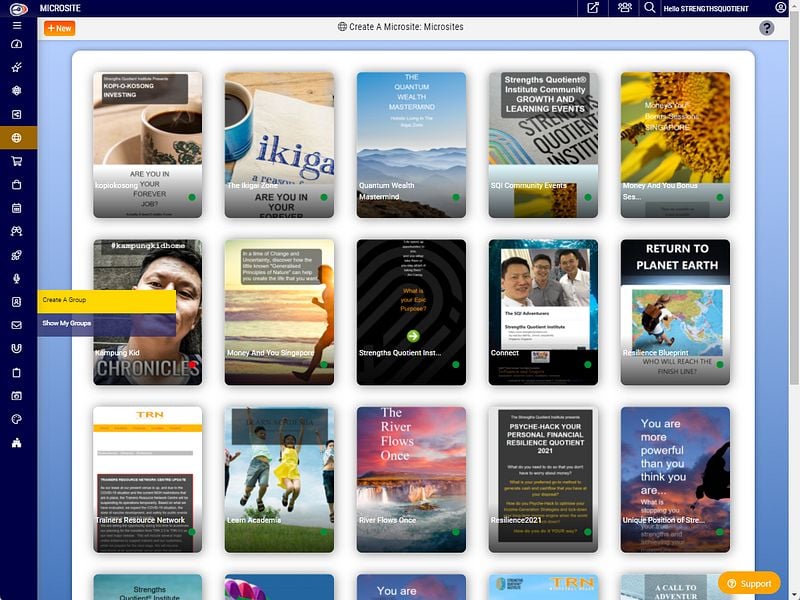
Task: Click the scrollbar up arrow
Action: (x=794, y=4)
